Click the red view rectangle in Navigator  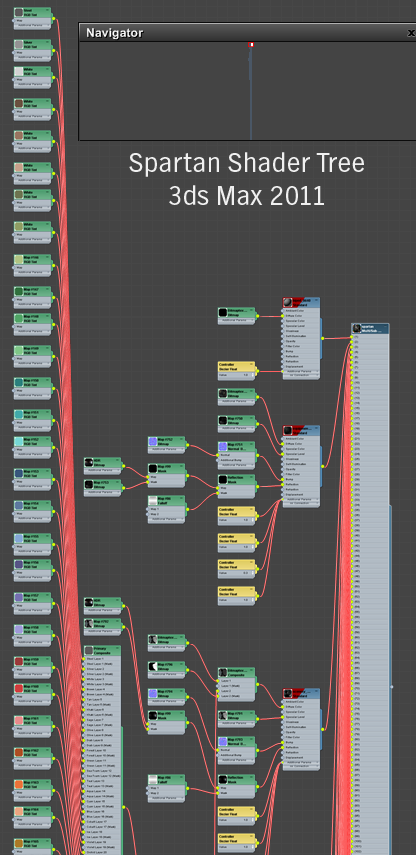click(x=251, y=45)
